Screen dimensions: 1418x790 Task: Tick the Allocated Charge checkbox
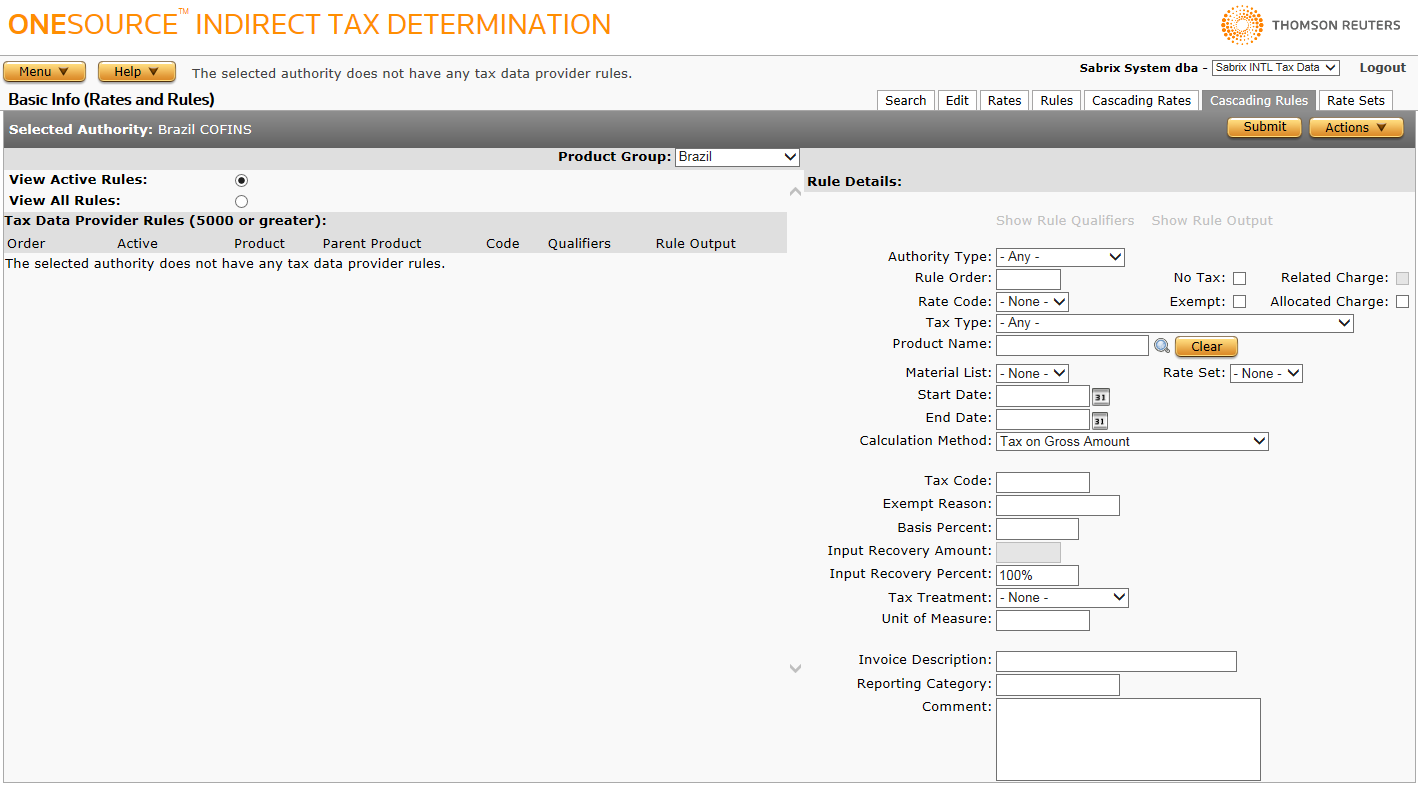1402,302
